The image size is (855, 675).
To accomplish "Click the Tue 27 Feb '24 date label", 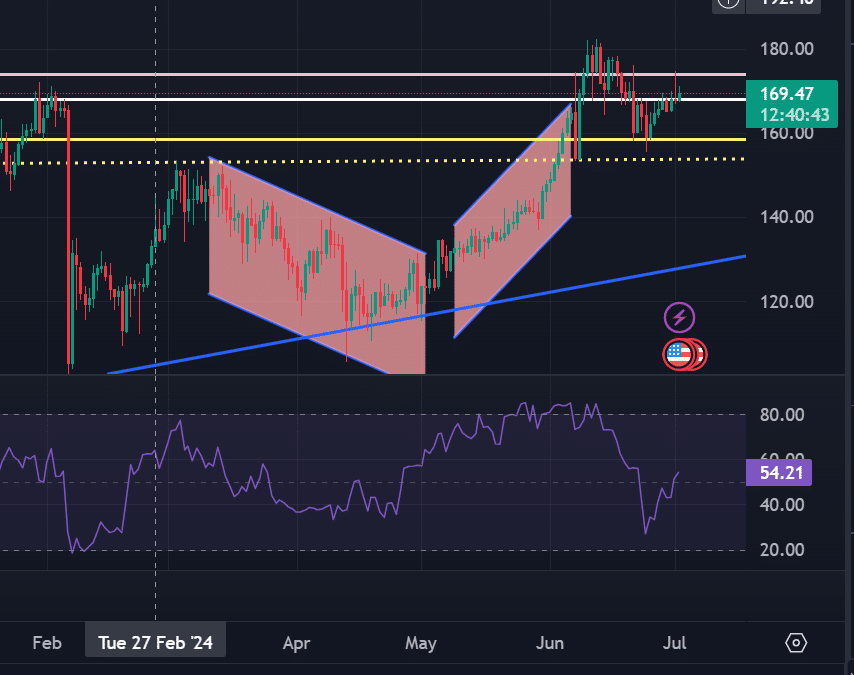I will [x=155, y=642].
